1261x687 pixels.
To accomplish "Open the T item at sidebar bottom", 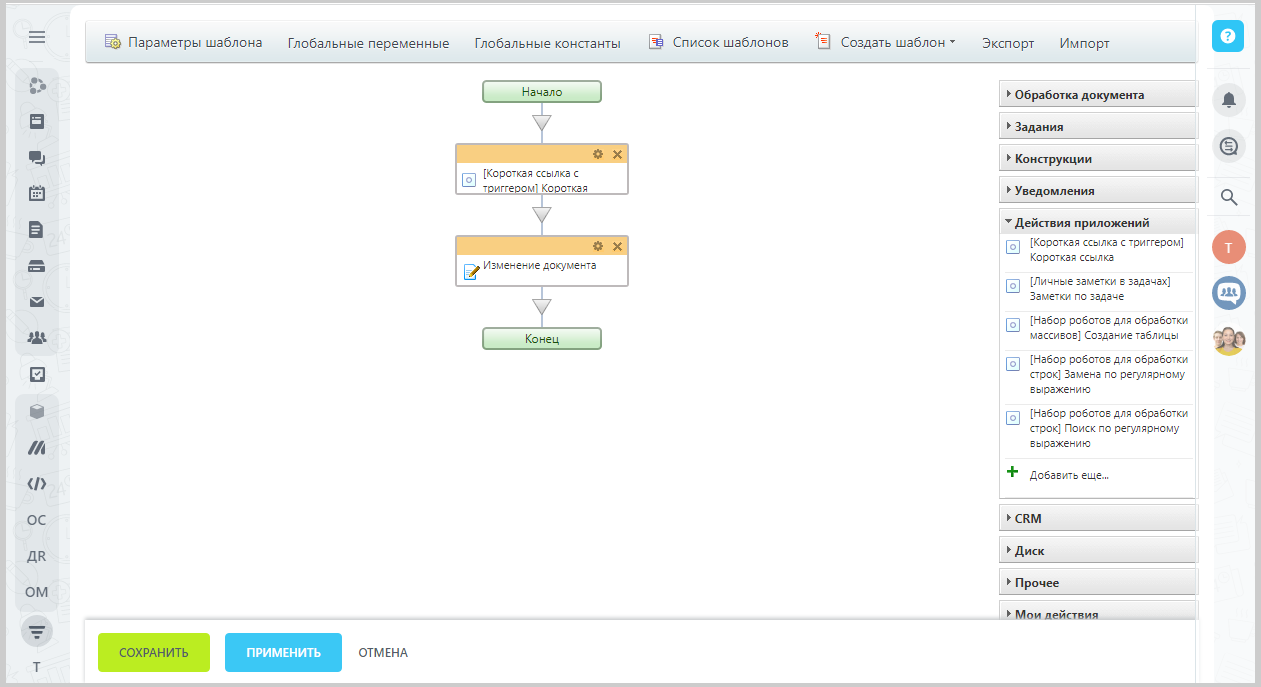I will click(37, 667).
